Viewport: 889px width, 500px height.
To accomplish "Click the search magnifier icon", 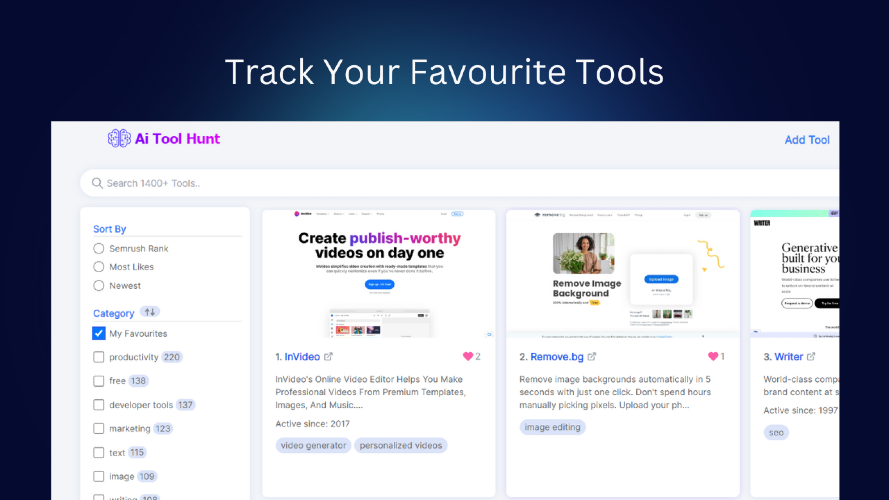I will (x=97, y=183).
